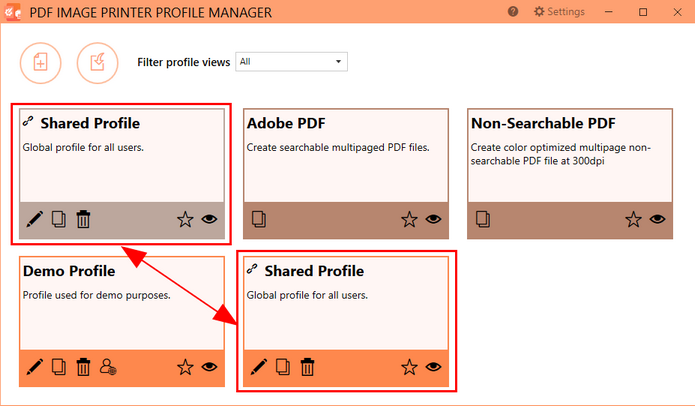Toggle the Adobe PDF profile visibility eye
The height and width of the screenshot is (406, 695).
point(433,219)
